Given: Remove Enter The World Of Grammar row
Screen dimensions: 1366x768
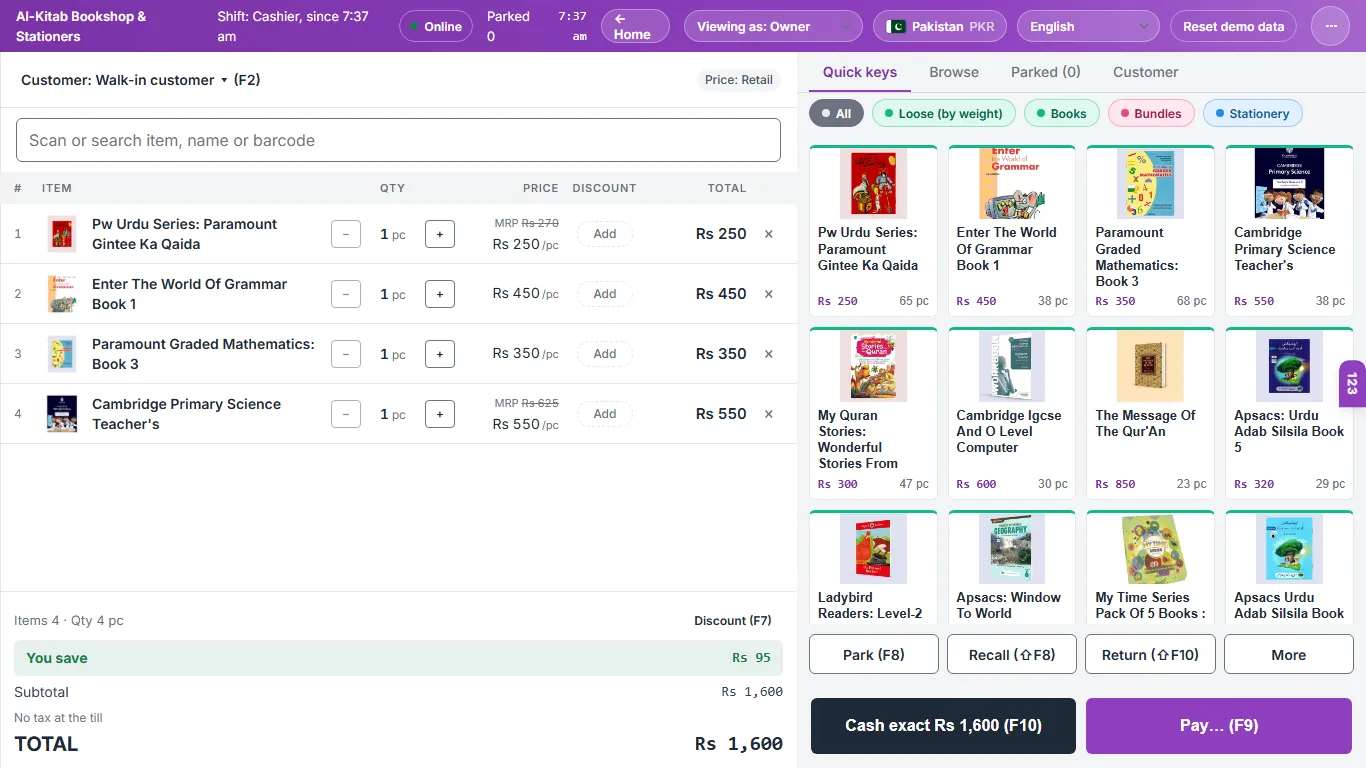Looking at the screenshot, I should point(769,294).
